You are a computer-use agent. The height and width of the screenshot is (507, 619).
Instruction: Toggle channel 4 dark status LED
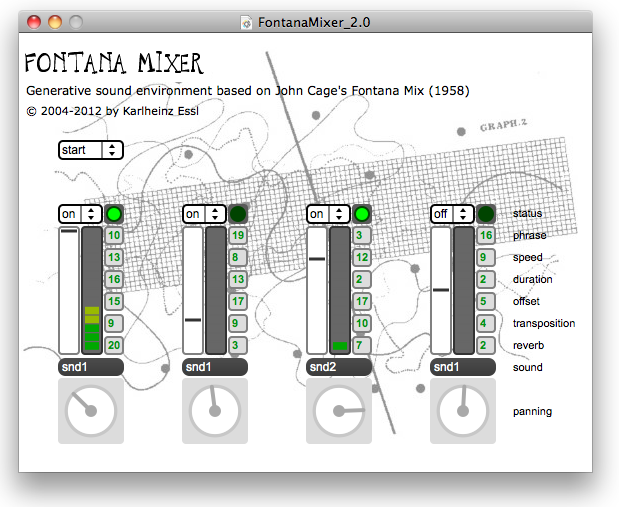click(x=486, y=214)
